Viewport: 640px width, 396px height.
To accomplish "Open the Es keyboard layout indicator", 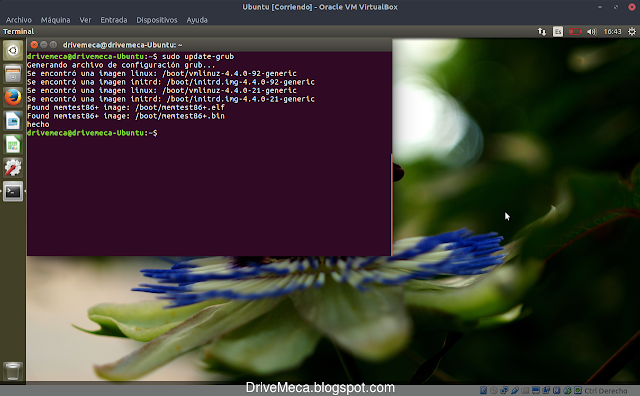I will click(x=558, y=31).
